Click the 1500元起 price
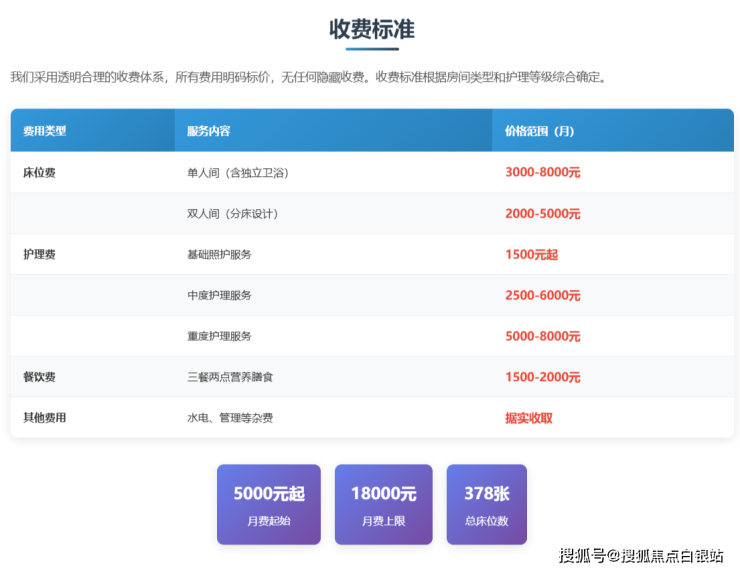 coord(531,255)
